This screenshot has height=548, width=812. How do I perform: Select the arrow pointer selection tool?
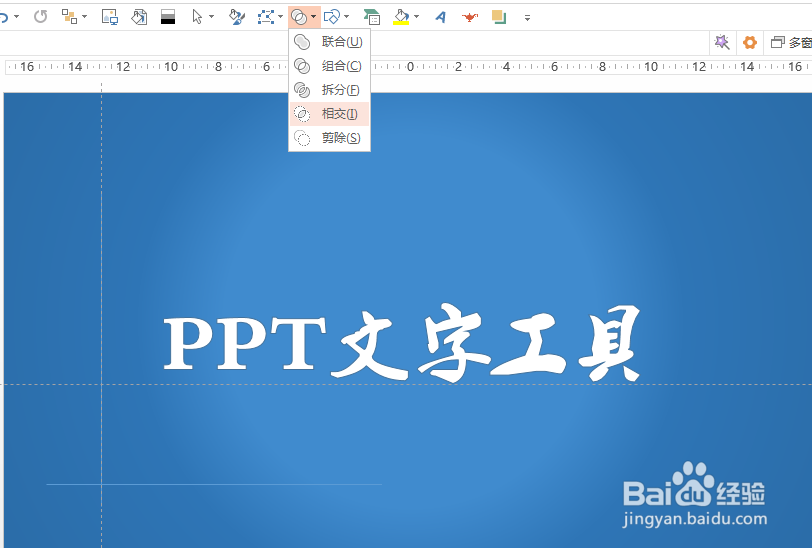[x=197, y=17]
